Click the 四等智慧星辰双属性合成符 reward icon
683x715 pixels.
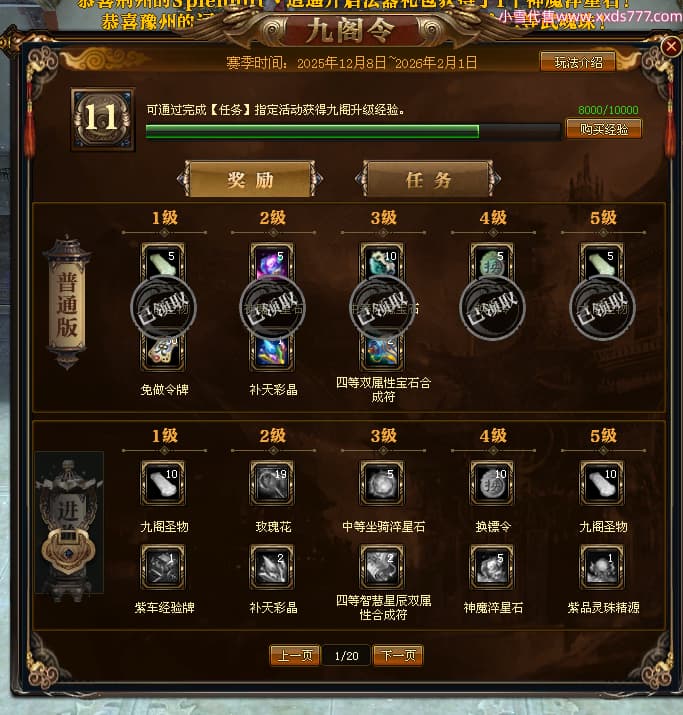[x=382, y=567]
